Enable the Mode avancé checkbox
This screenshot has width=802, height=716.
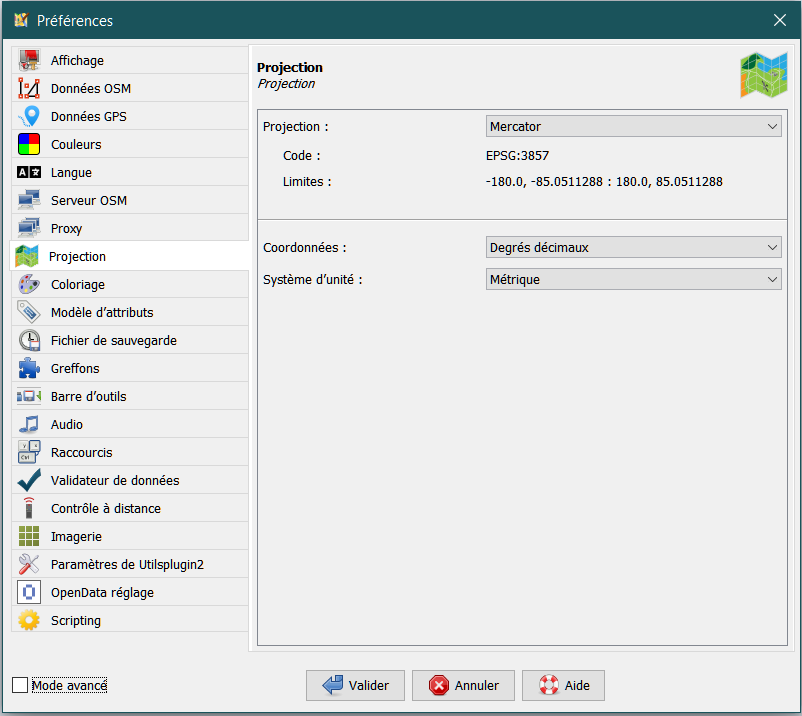(20, 685)
